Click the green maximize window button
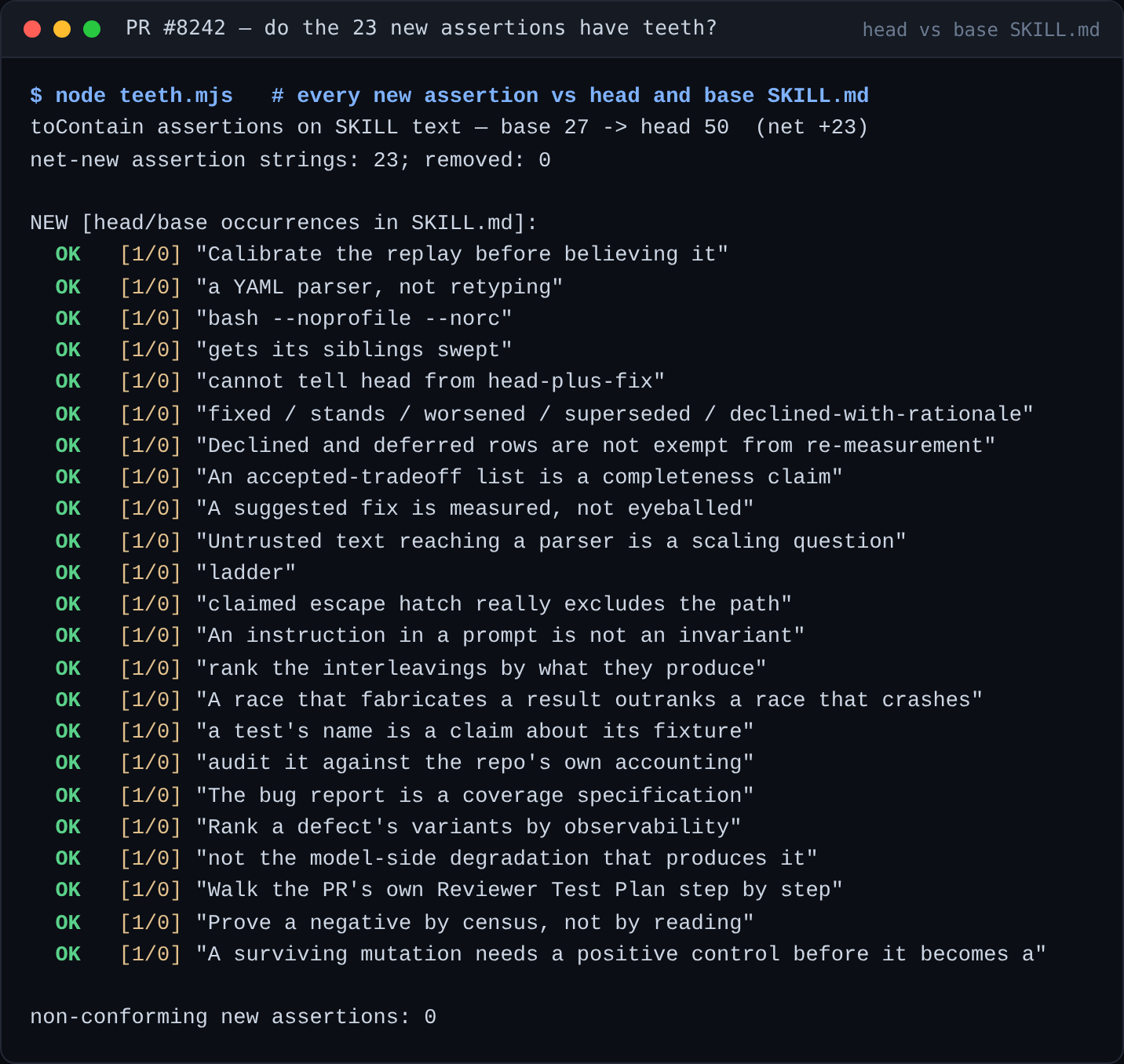Image resolution: width=1124 pixels, height=1064 pixels. click(92, 29)
